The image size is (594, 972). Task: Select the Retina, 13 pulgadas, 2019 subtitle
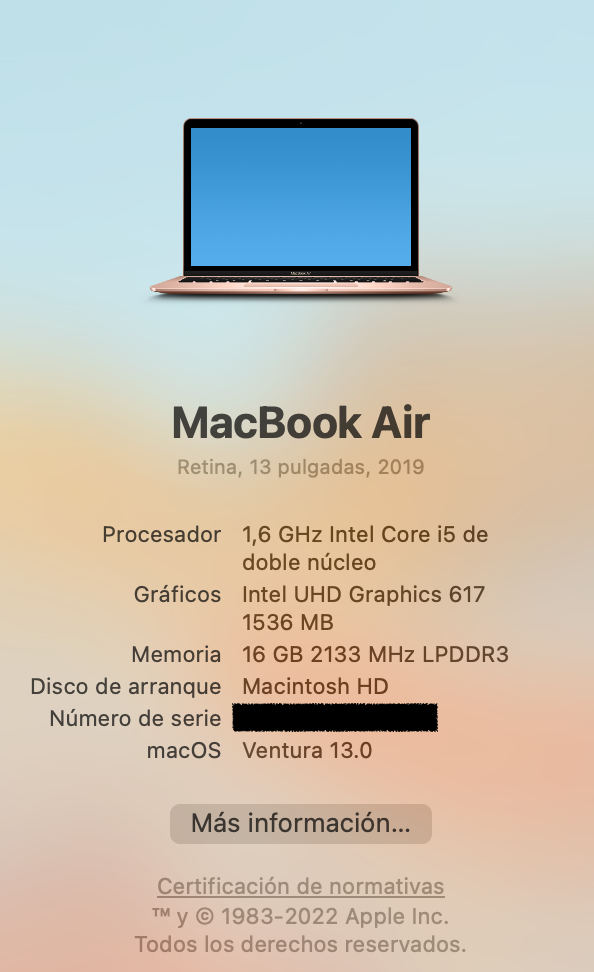click(301, 467)
